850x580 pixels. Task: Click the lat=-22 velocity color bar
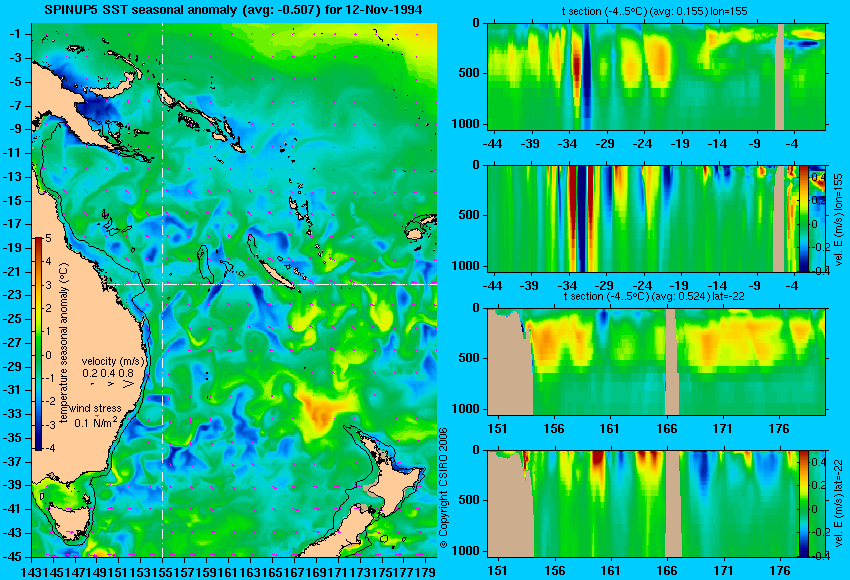[x=803, y=504]
